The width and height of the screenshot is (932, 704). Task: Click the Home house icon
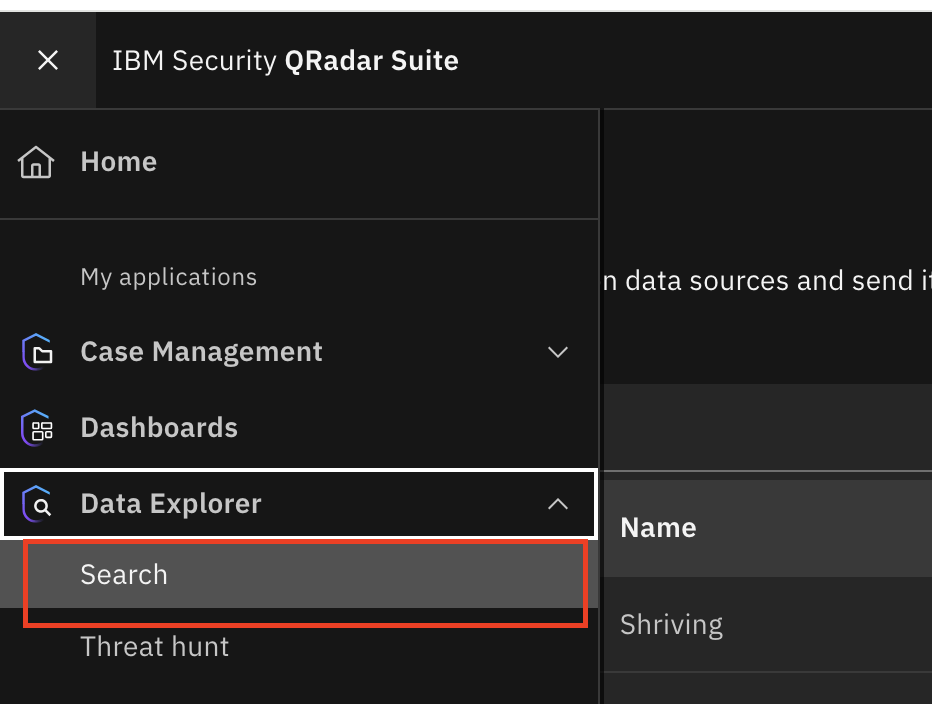(36, 162)
